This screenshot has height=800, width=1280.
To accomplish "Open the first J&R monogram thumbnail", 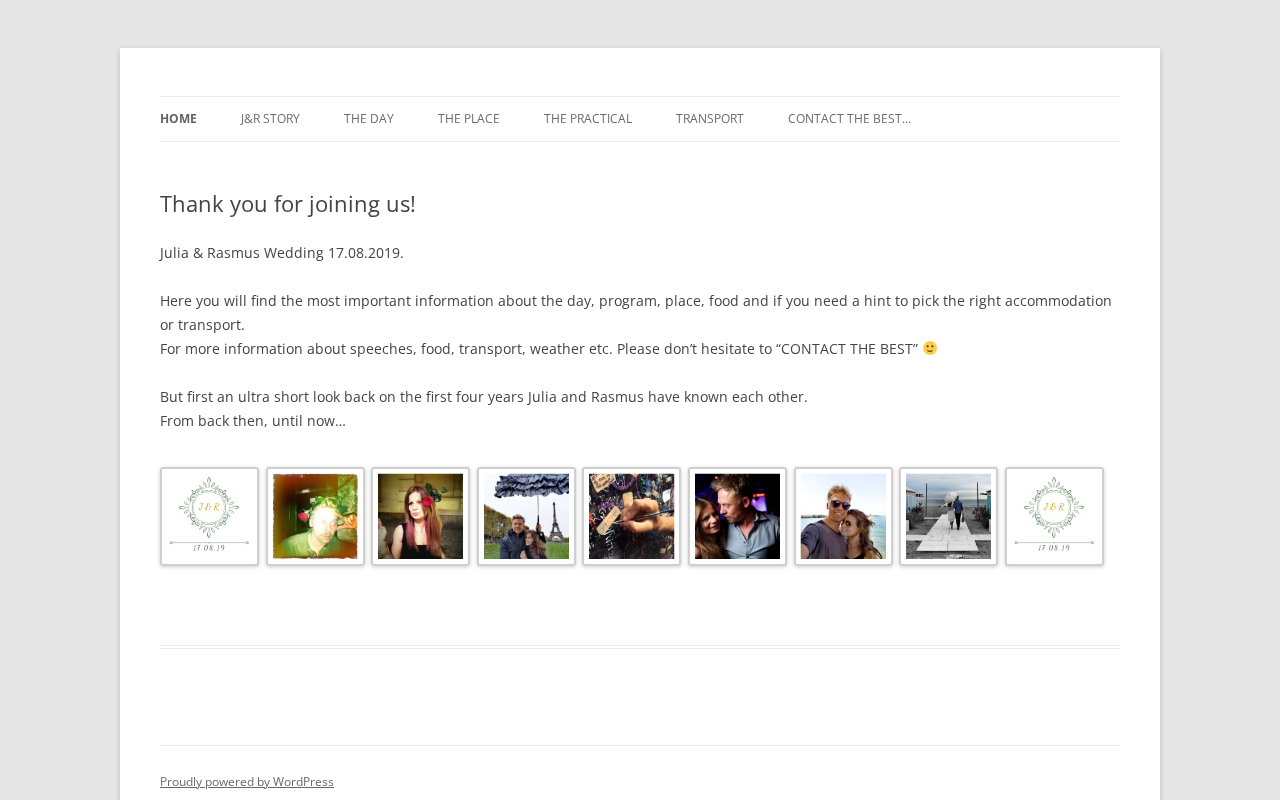I will coord(209,516).
